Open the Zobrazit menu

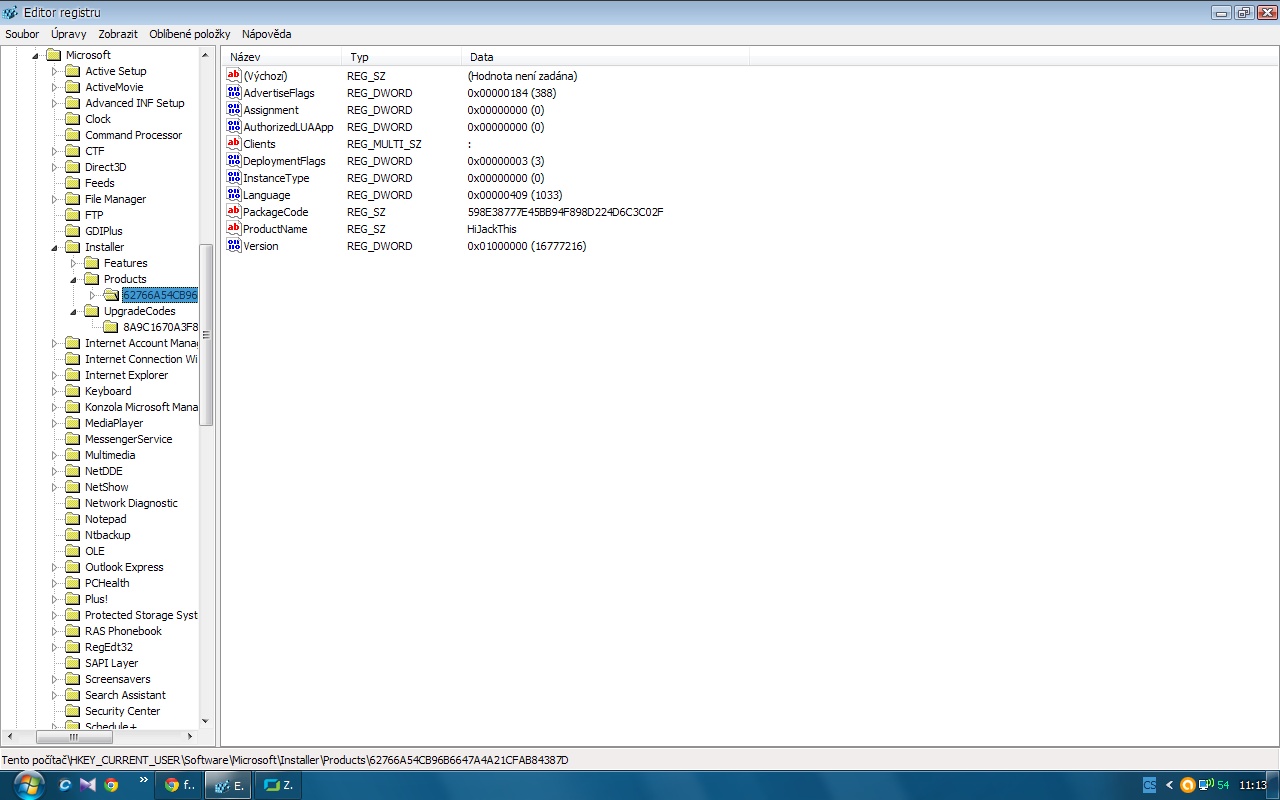click(x=118, y=34)
